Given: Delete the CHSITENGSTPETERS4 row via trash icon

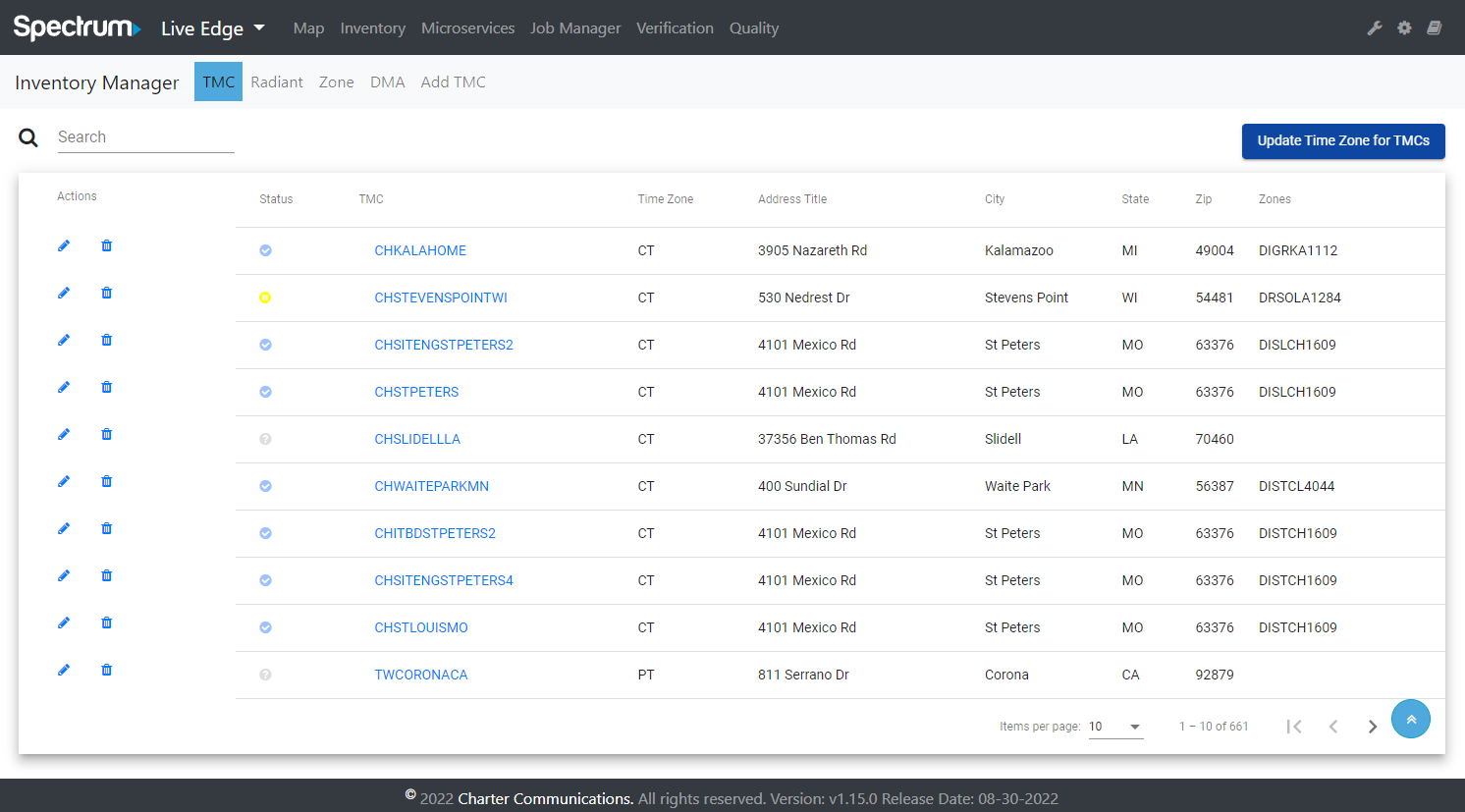Looking at the screenshot, I should pyautogui.click(x=106, y=575).
